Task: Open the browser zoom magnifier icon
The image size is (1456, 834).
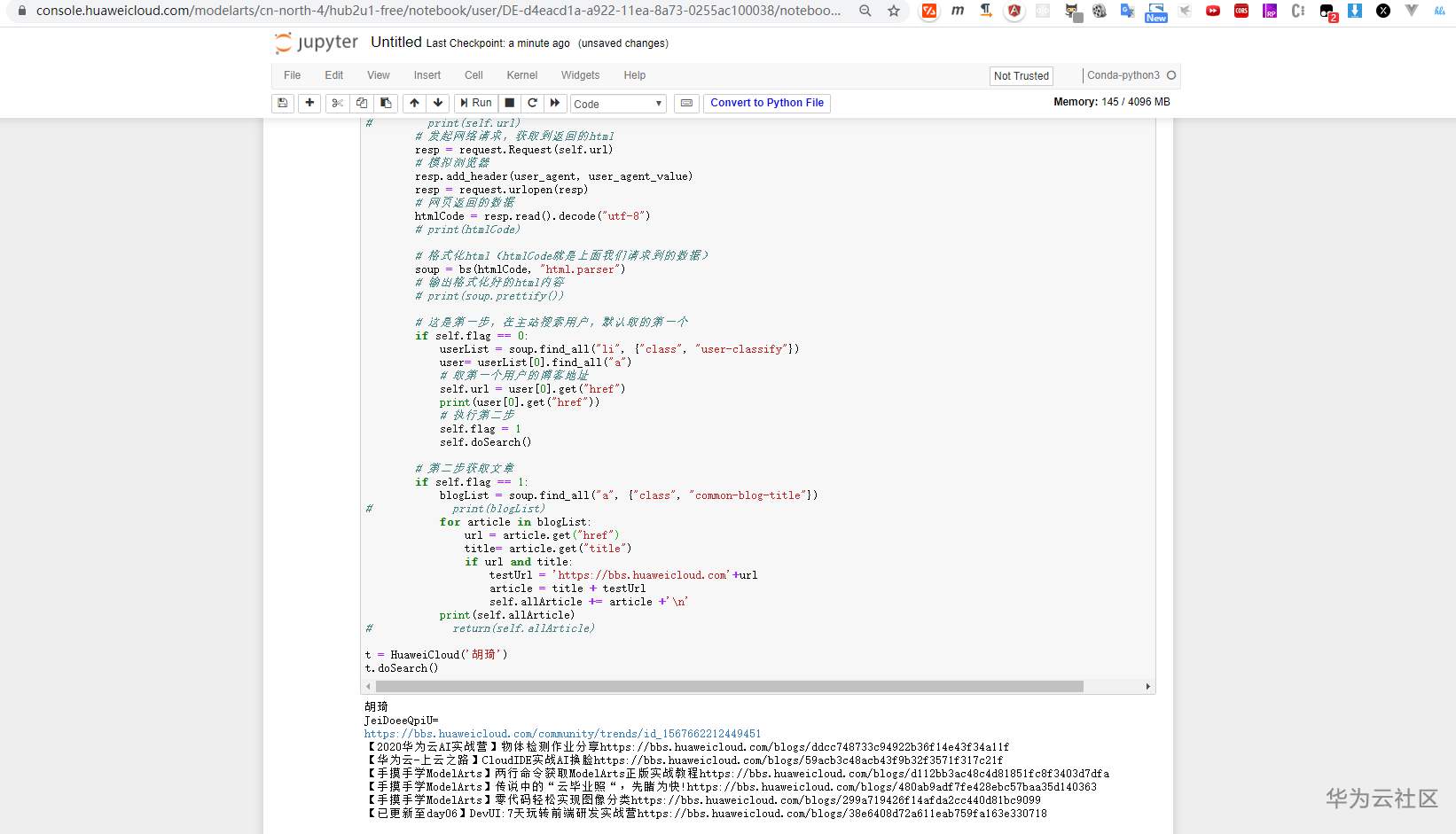Action: pos(865,11)
